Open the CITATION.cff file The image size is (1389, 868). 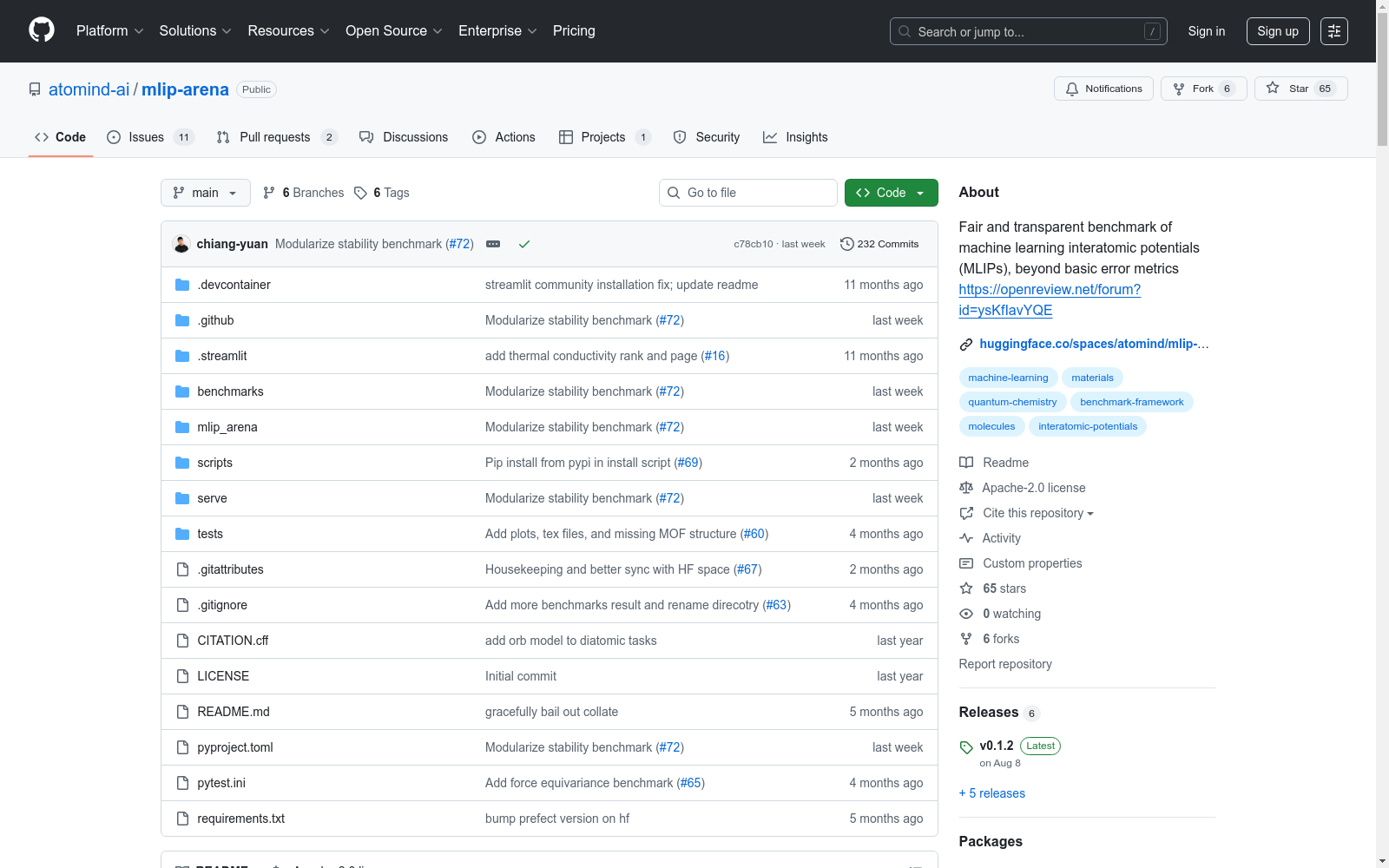233,641
